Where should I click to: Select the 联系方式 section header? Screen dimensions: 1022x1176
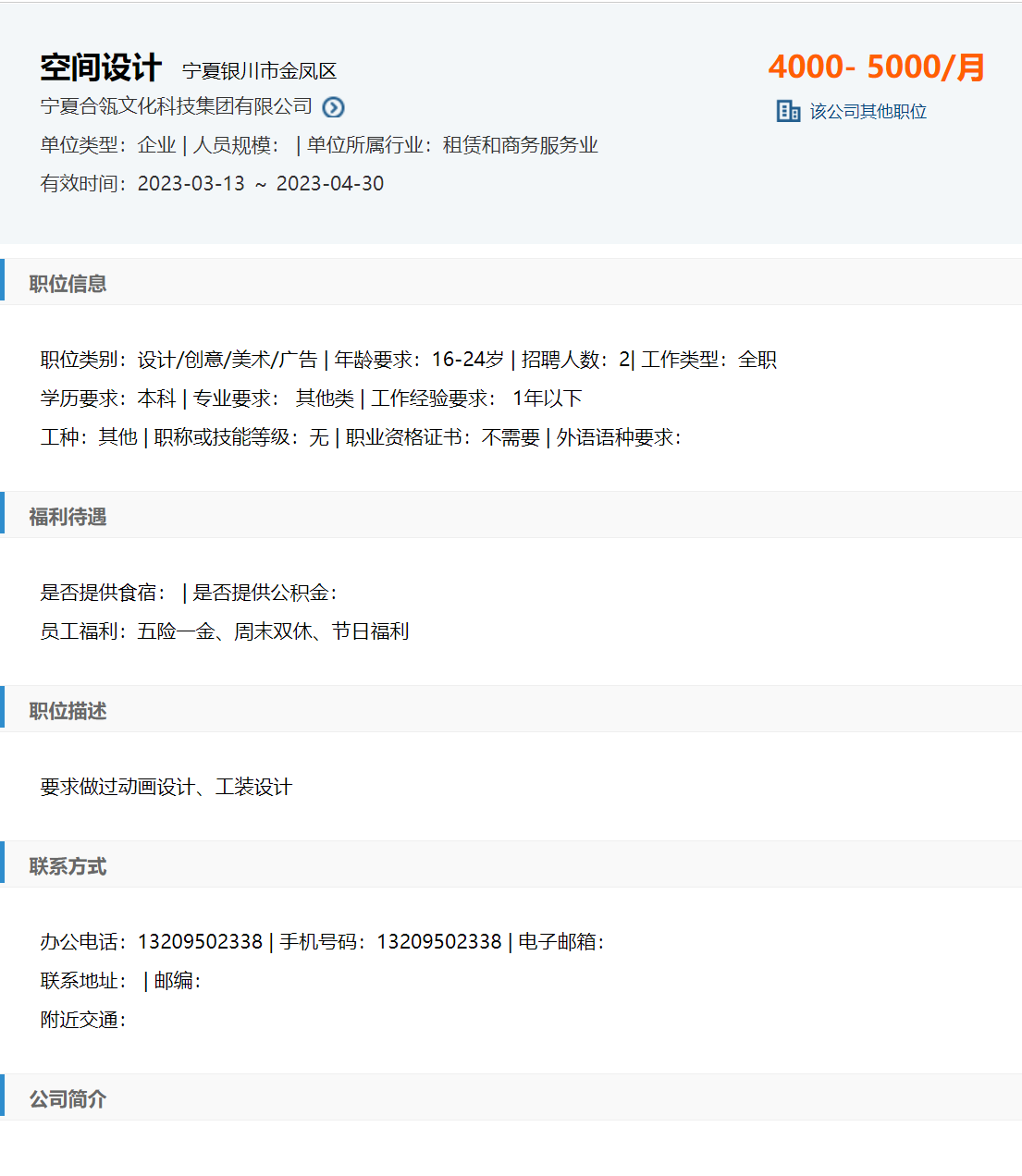coord(68,866)
